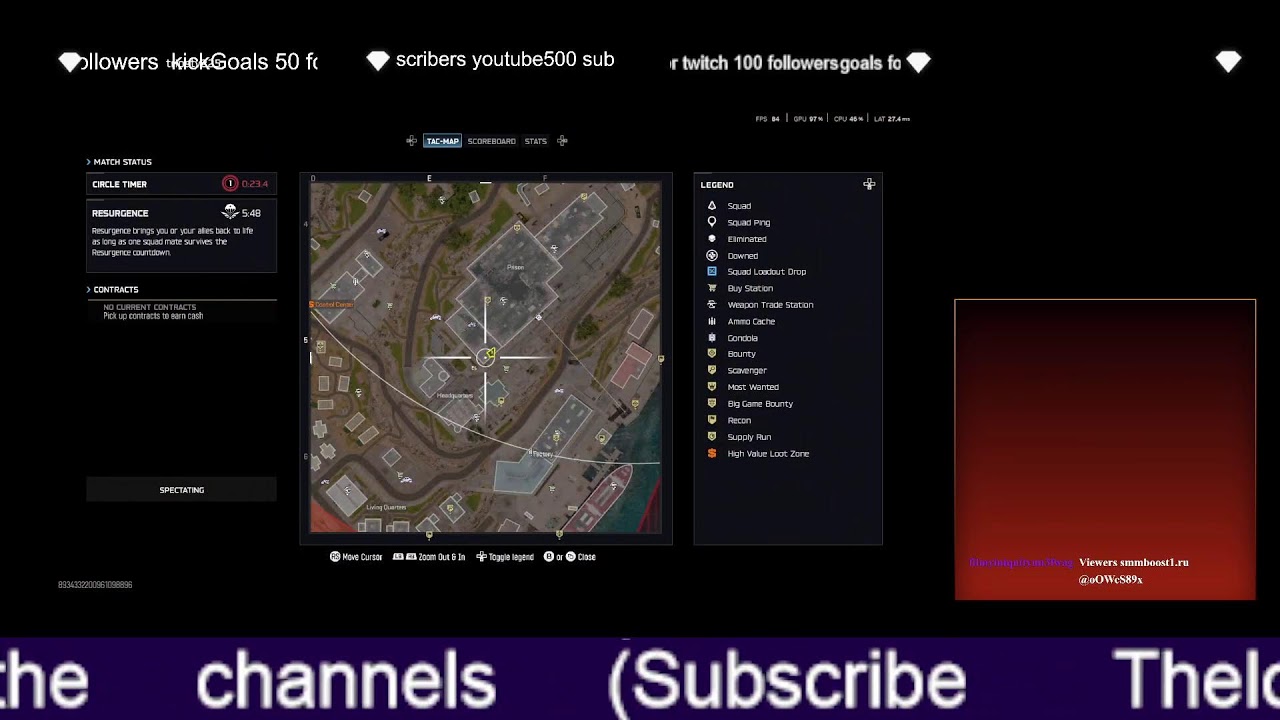The height and width of the screenshot is (720, 1280).
Task: Click the yellow player arrow at crosshair
Action: 490,352
